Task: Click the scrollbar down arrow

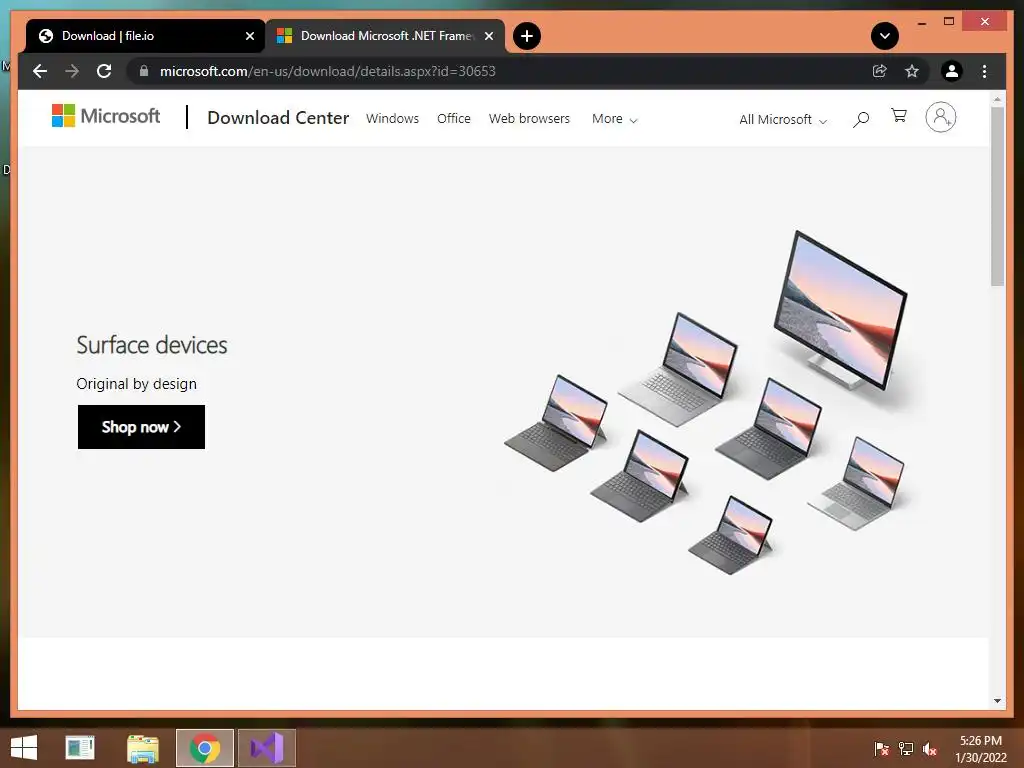Action: pyautogui.click(x=997, y=701)
